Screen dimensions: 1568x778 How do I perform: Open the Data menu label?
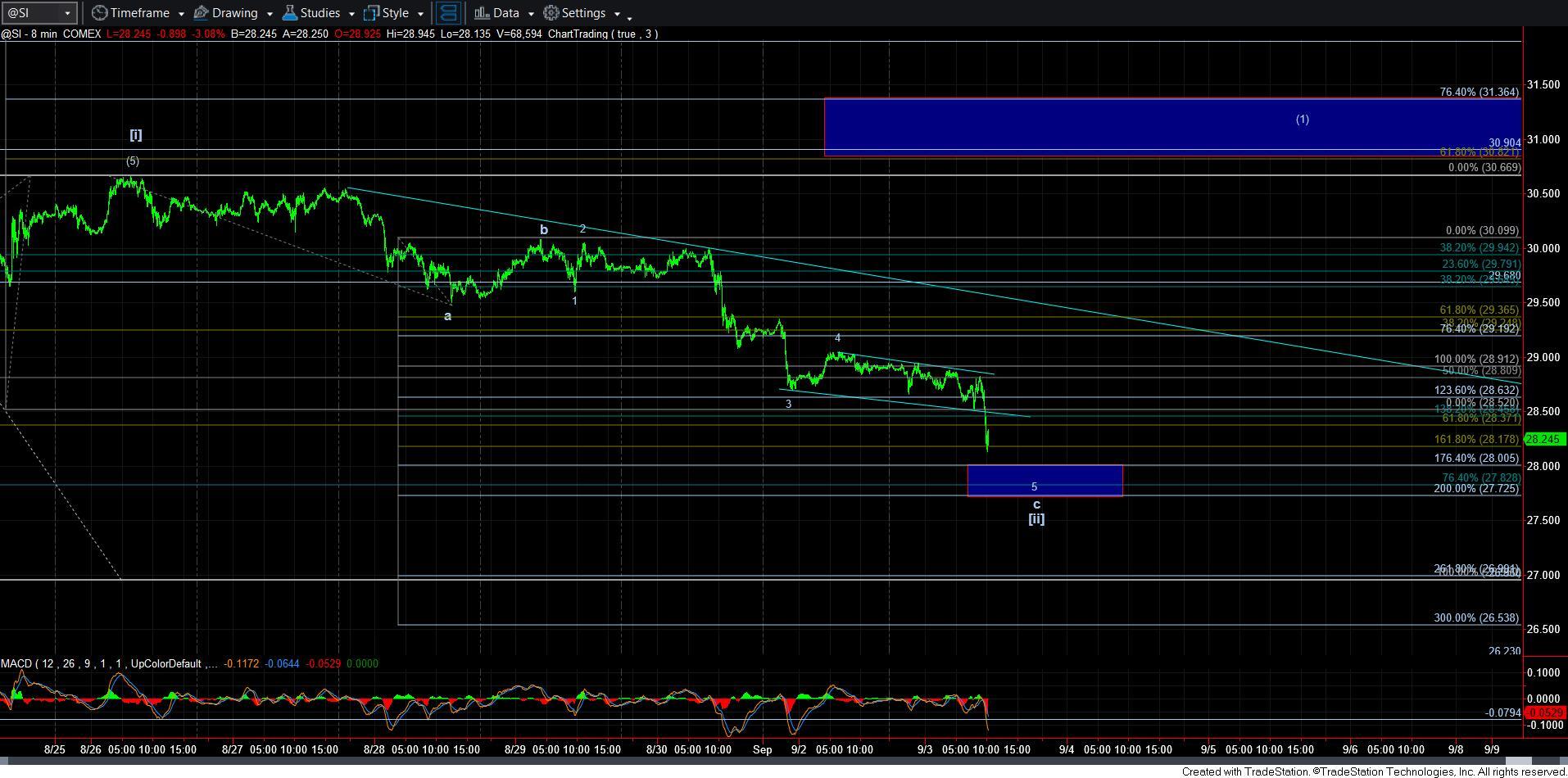click(505, 13)
